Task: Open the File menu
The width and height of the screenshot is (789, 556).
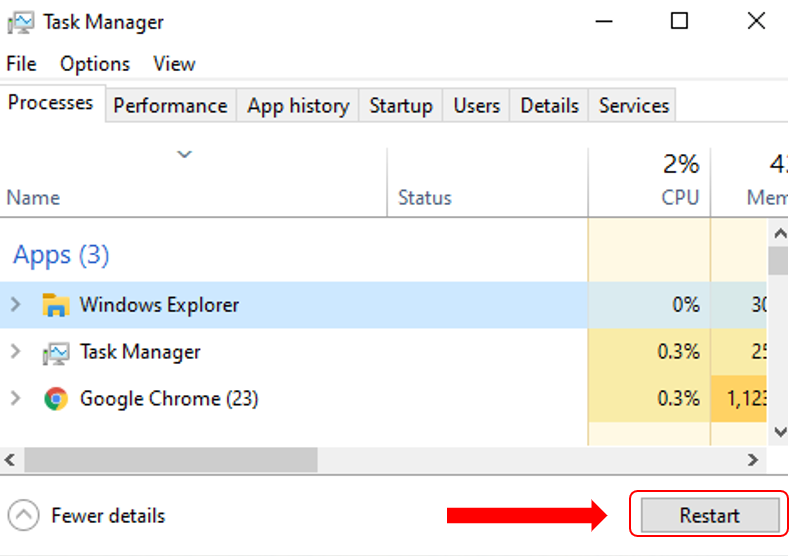Action: click(21, 64)
